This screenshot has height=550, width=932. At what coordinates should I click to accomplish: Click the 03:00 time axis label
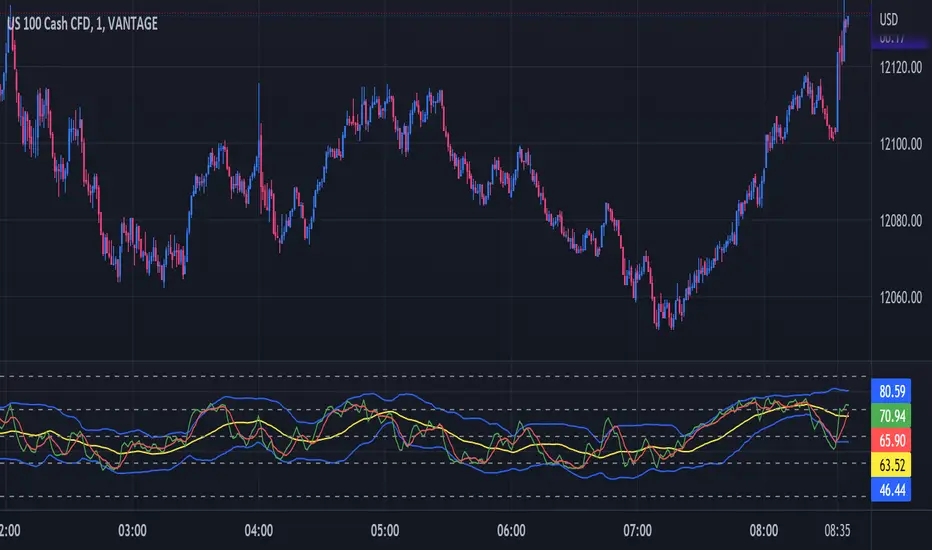pos(132,530)
